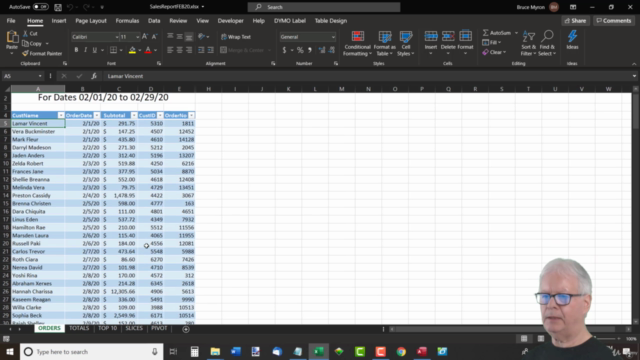The image size is (640, 360).
Task: Click the Delete cells icon
Action: (x=448, y=37)
